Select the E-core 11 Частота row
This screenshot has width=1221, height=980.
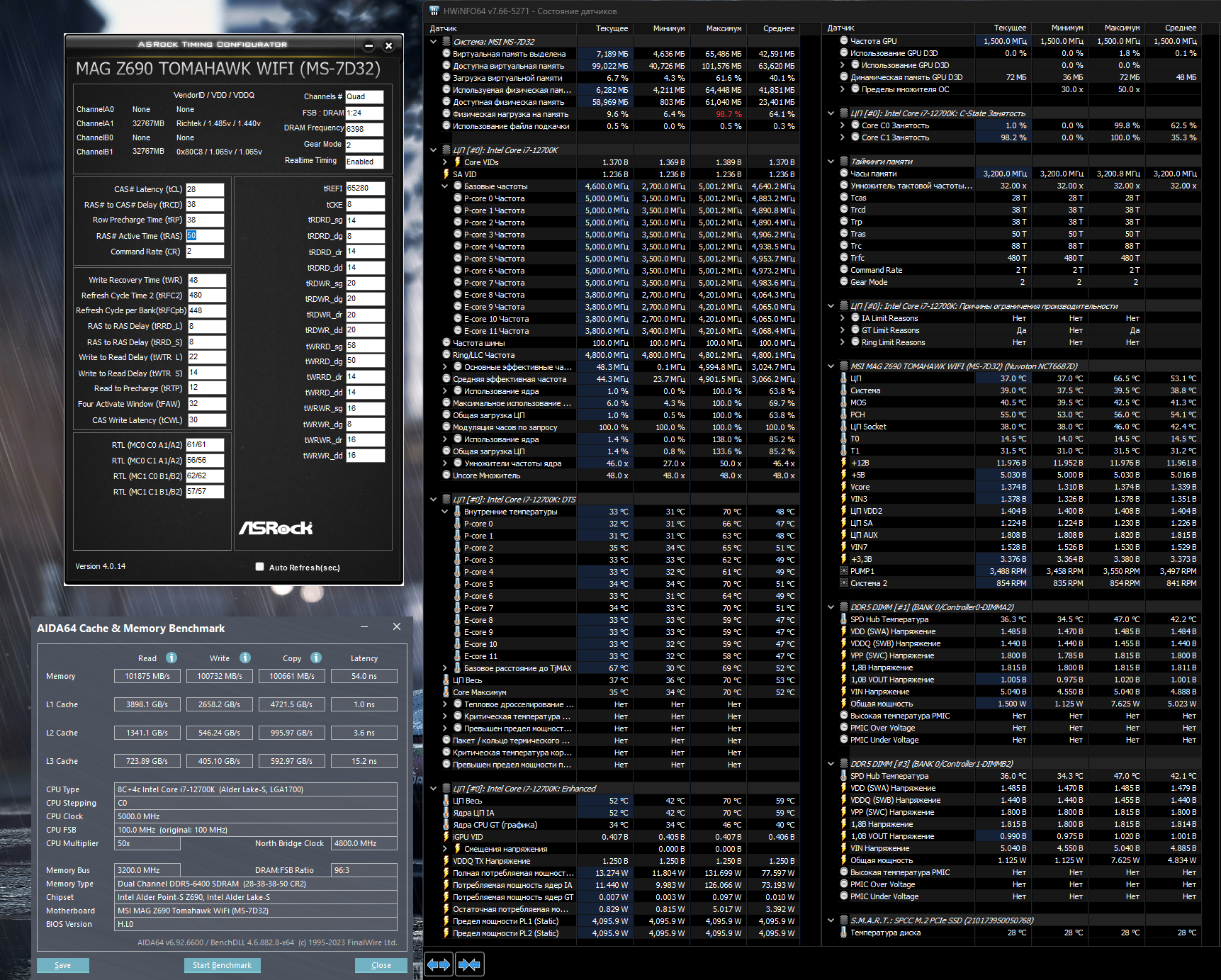613,331
